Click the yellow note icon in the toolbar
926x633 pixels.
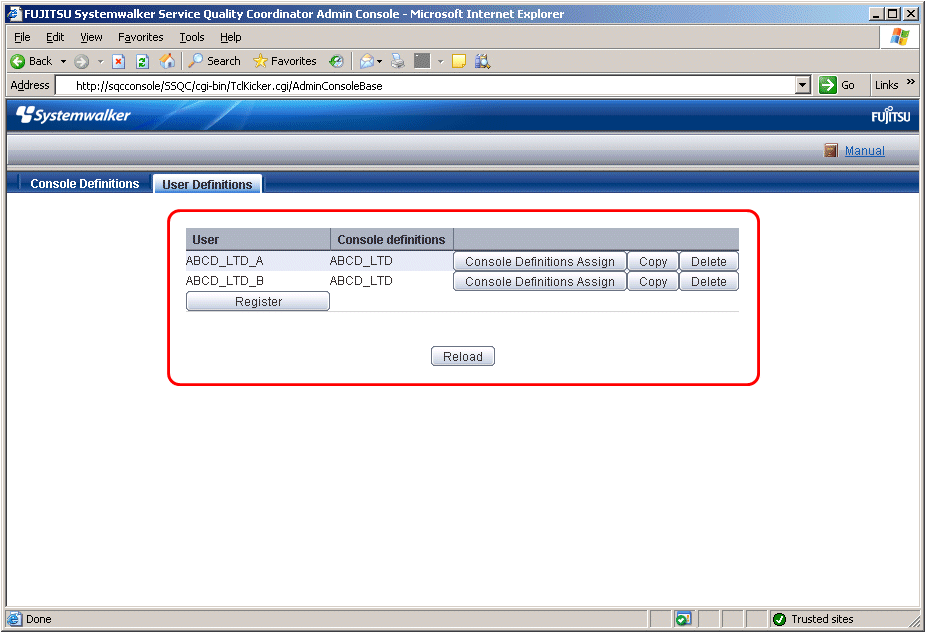coord(459,61)
